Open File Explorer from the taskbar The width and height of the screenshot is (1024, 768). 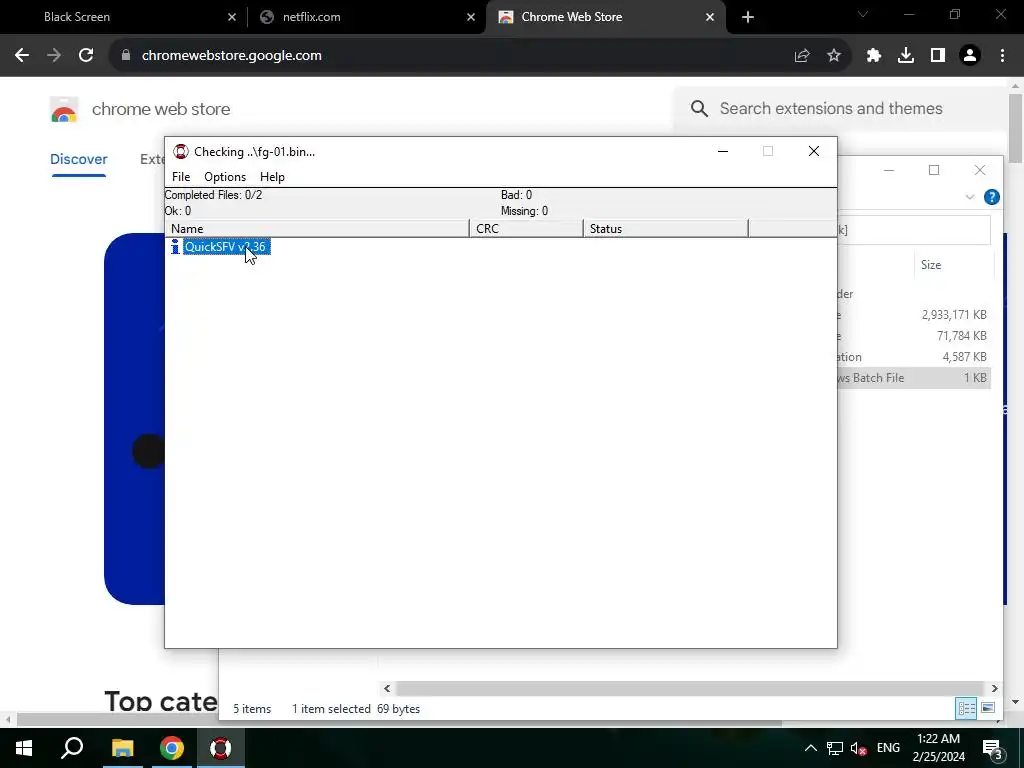[x=122, y=748]
